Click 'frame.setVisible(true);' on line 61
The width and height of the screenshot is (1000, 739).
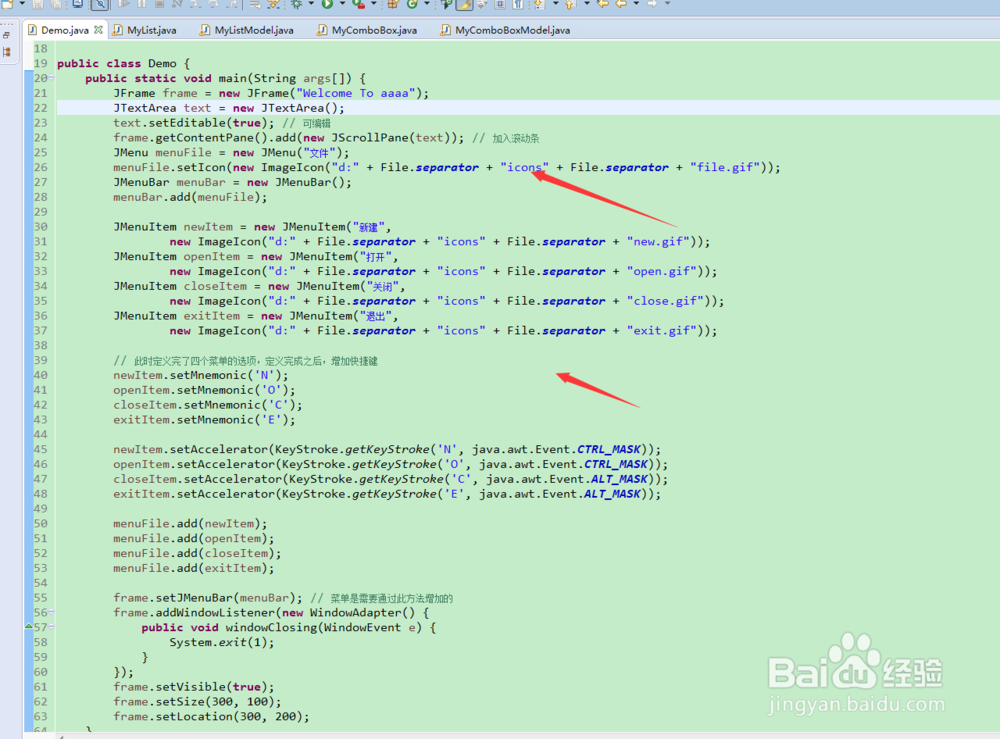pyautogui.click(x=194, y=687)
